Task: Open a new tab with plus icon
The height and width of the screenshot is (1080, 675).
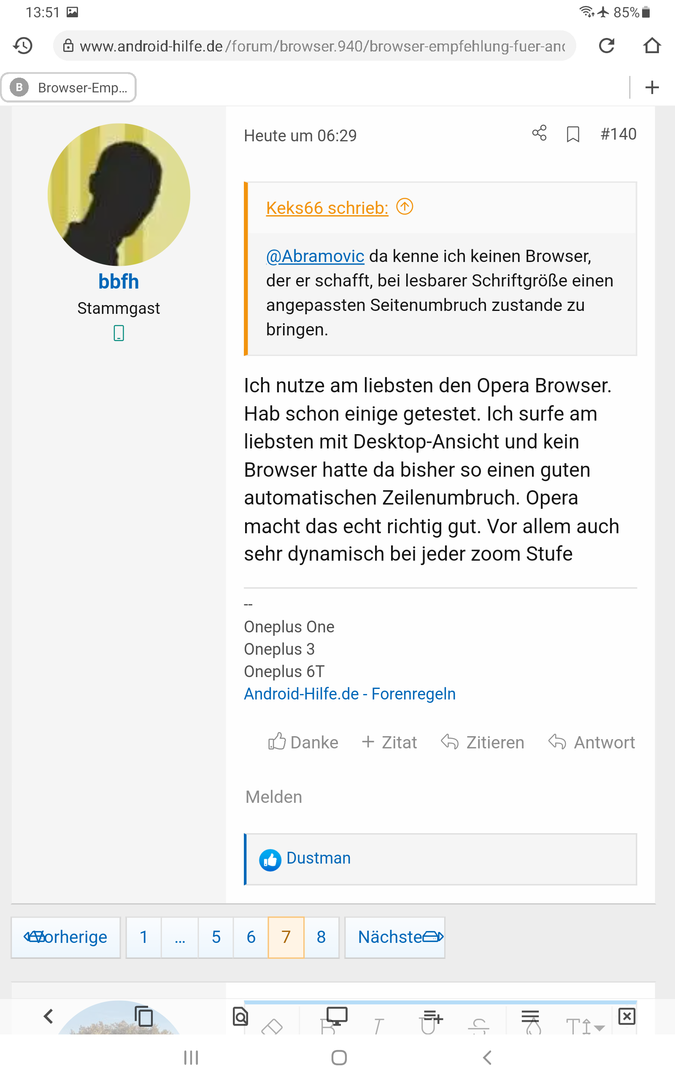Action: point(652,87)
